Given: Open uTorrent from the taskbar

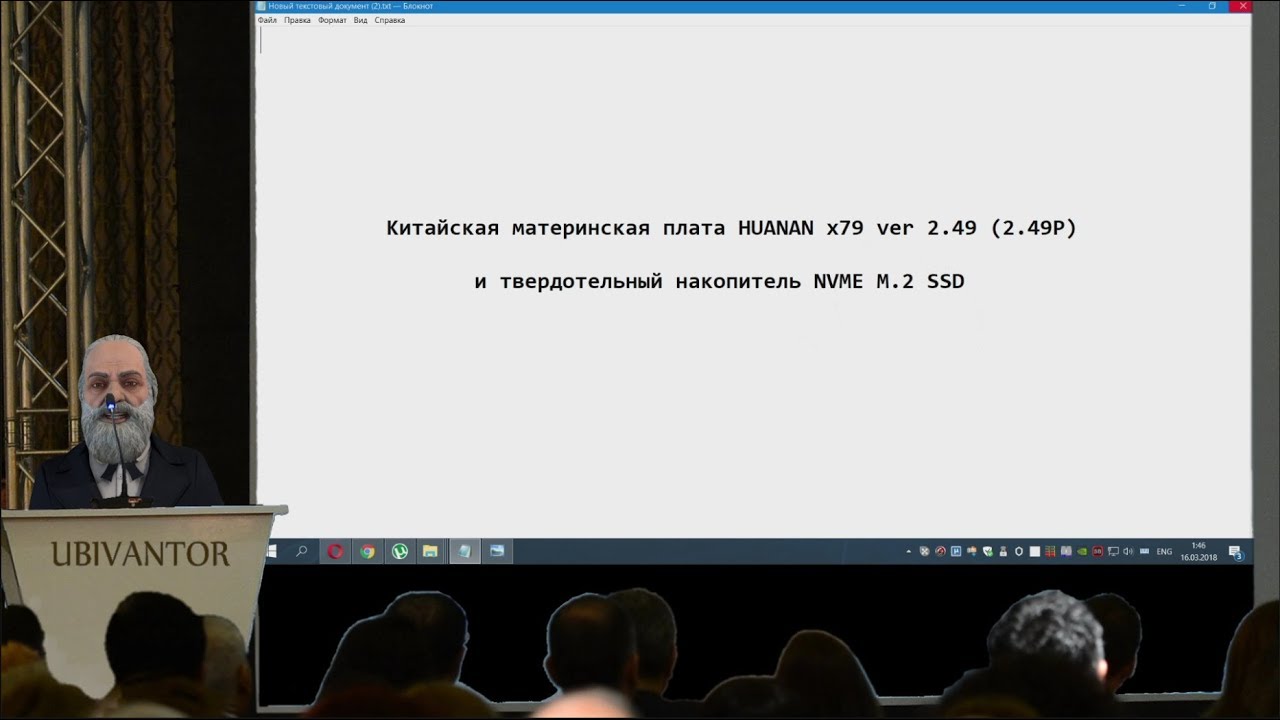Looking at the screenshot, I should click(x=400, y=551).
